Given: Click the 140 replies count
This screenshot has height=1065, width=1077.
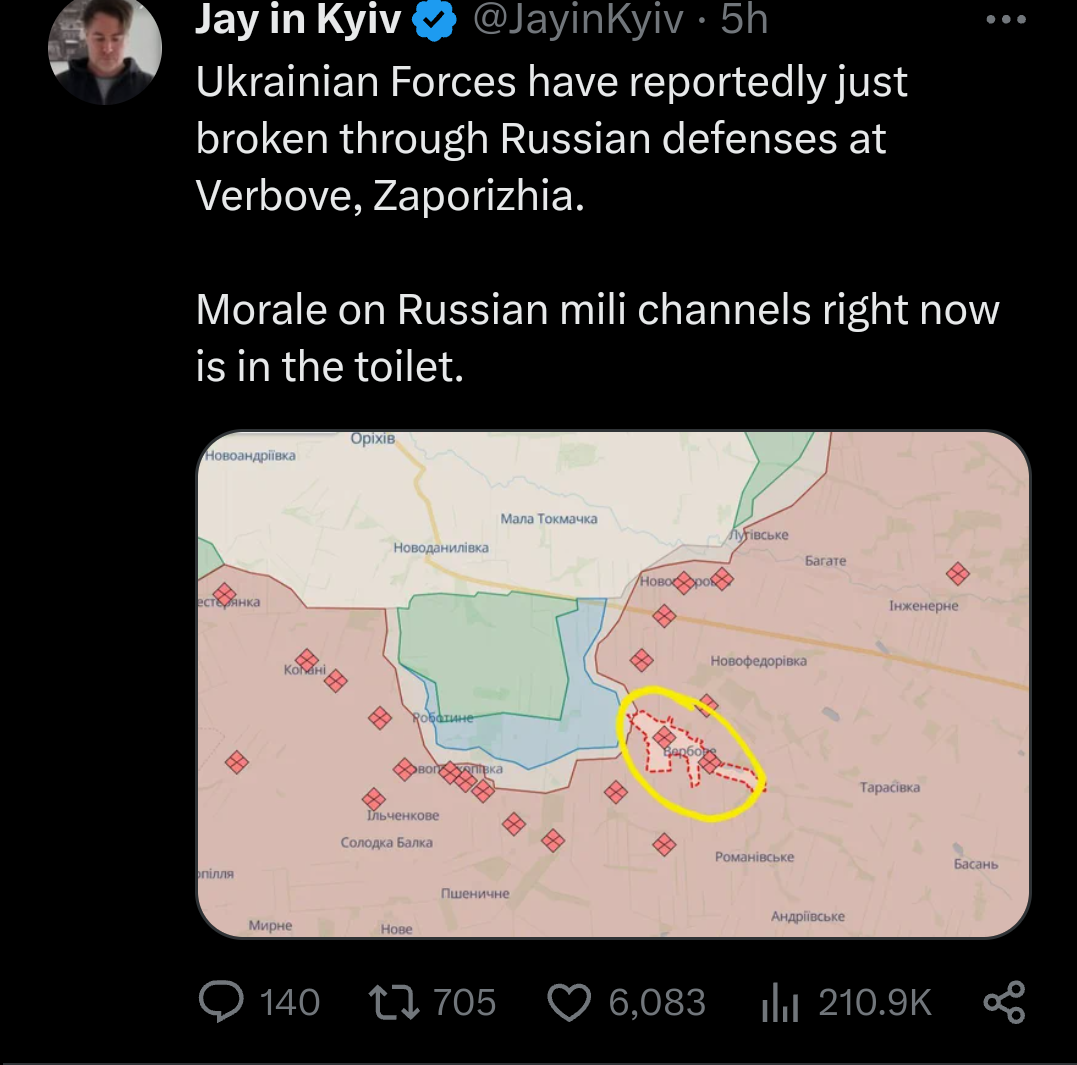Looking at the screenshot, I should pos(289,1002).
